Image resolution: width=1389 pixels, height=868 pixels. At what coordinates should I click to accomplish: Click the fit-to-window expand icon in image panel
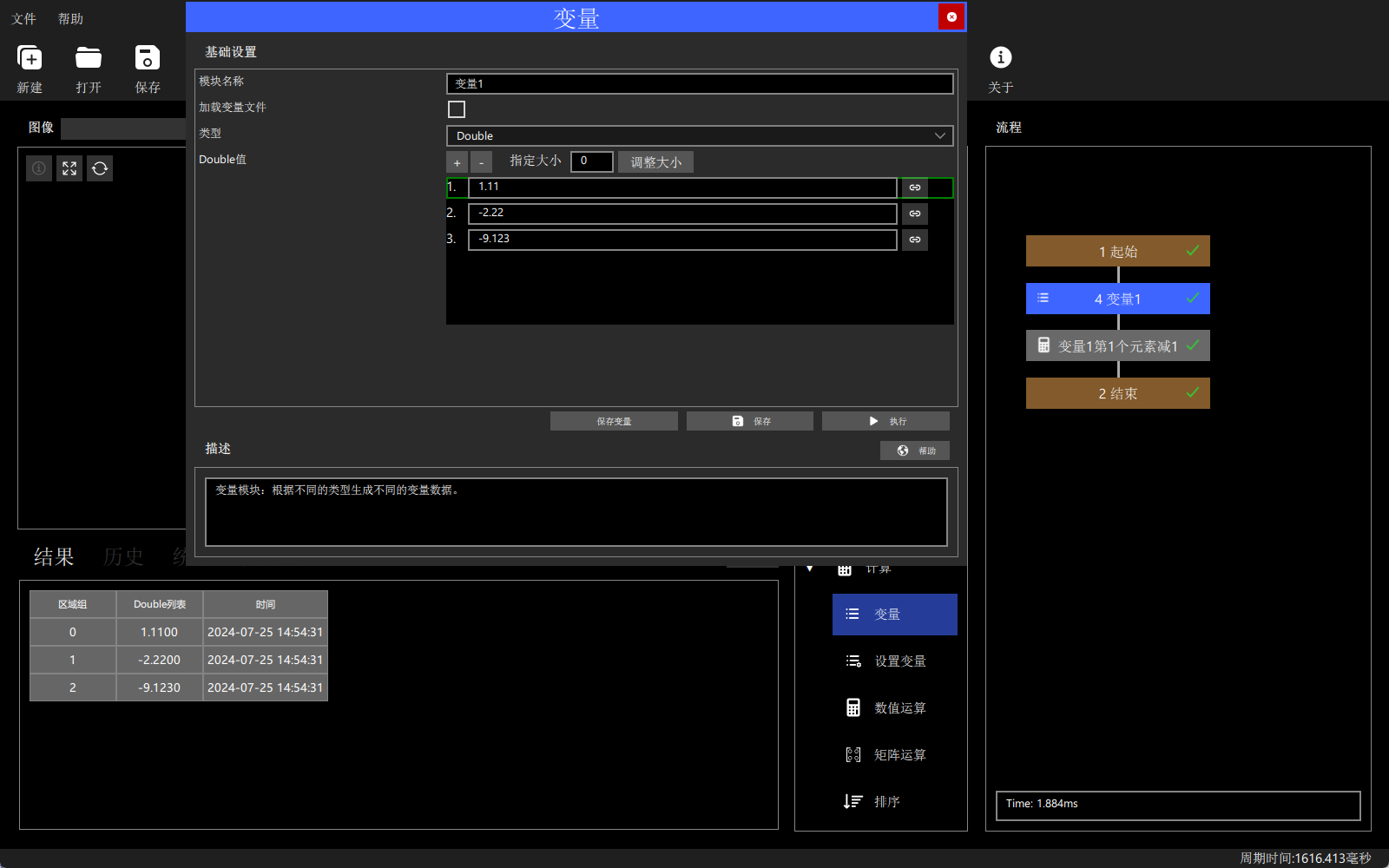[69, 168]
